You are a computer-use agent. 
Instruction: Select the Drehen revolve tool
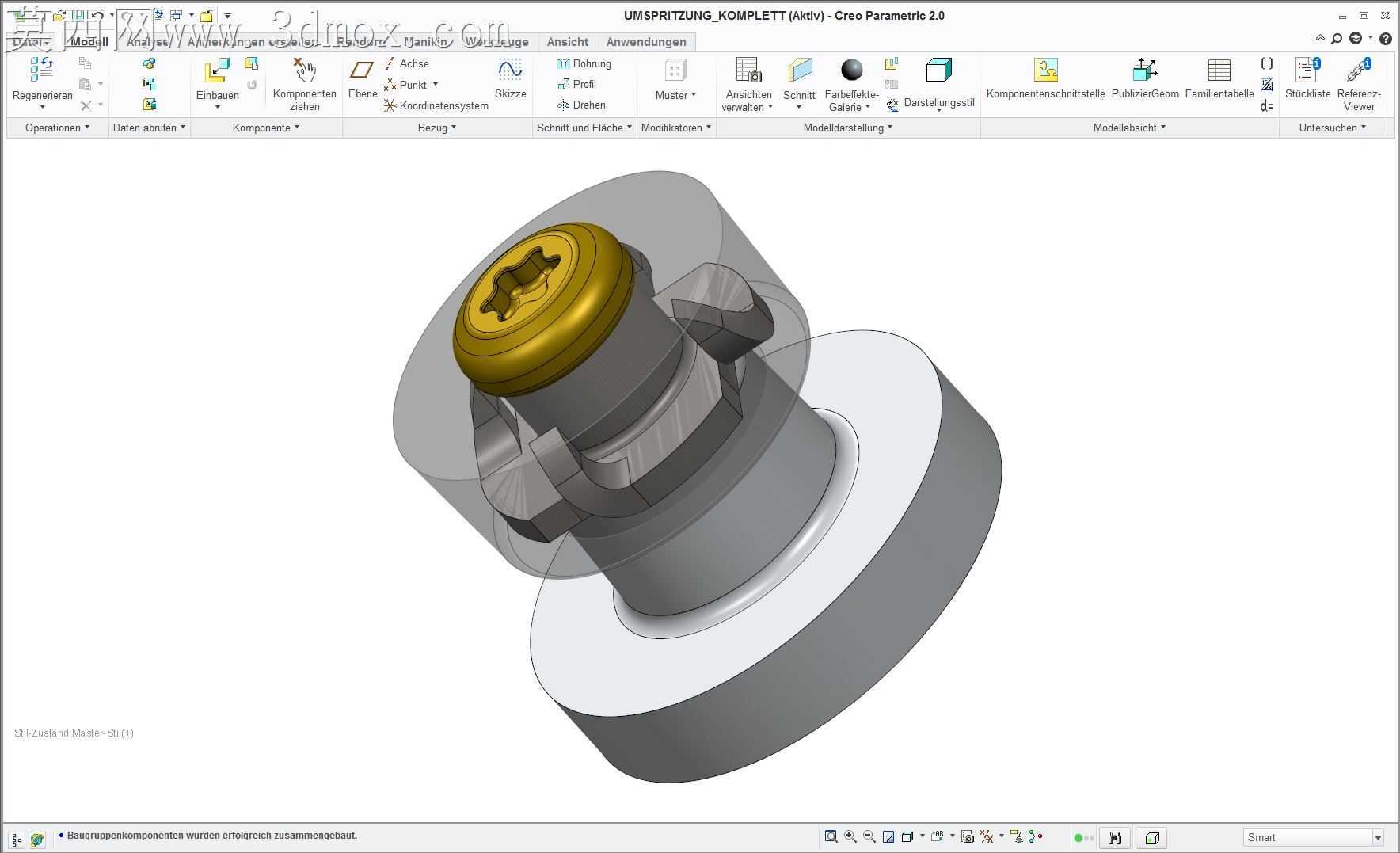pyautogui.click(x=581, y=105)
